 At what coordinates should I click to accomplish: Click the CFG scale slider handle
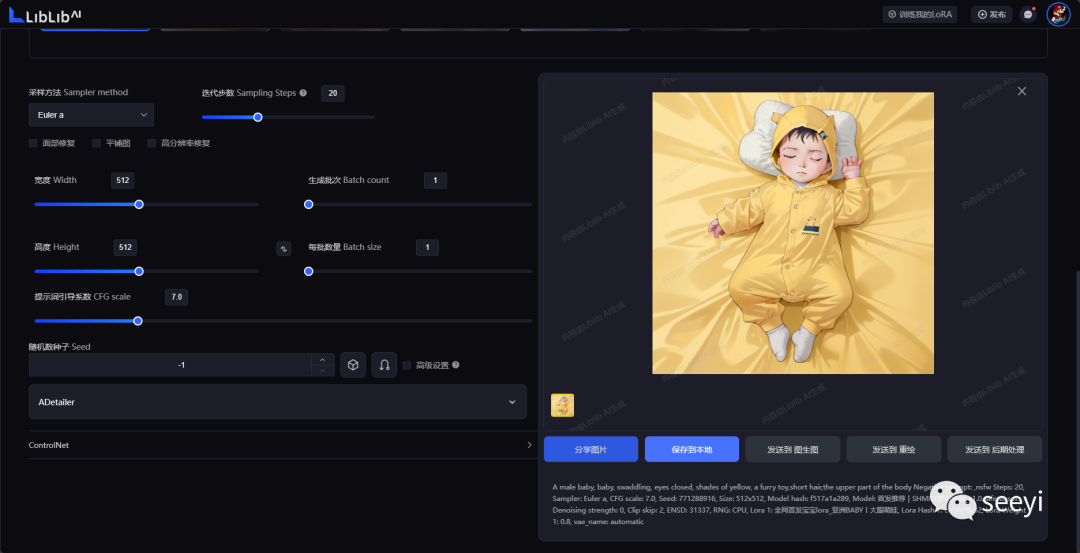tap(138, 321)
